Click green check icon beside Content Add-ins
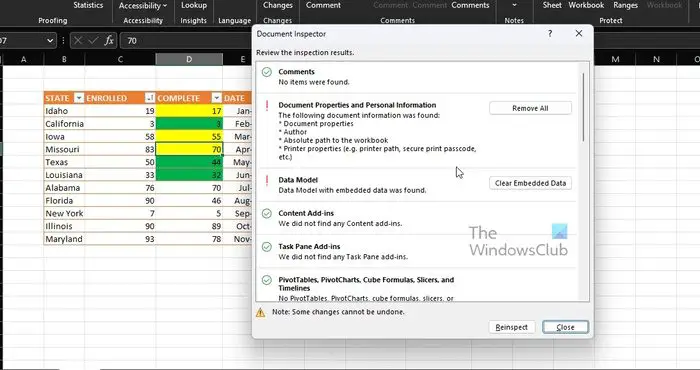 [267, 213]
